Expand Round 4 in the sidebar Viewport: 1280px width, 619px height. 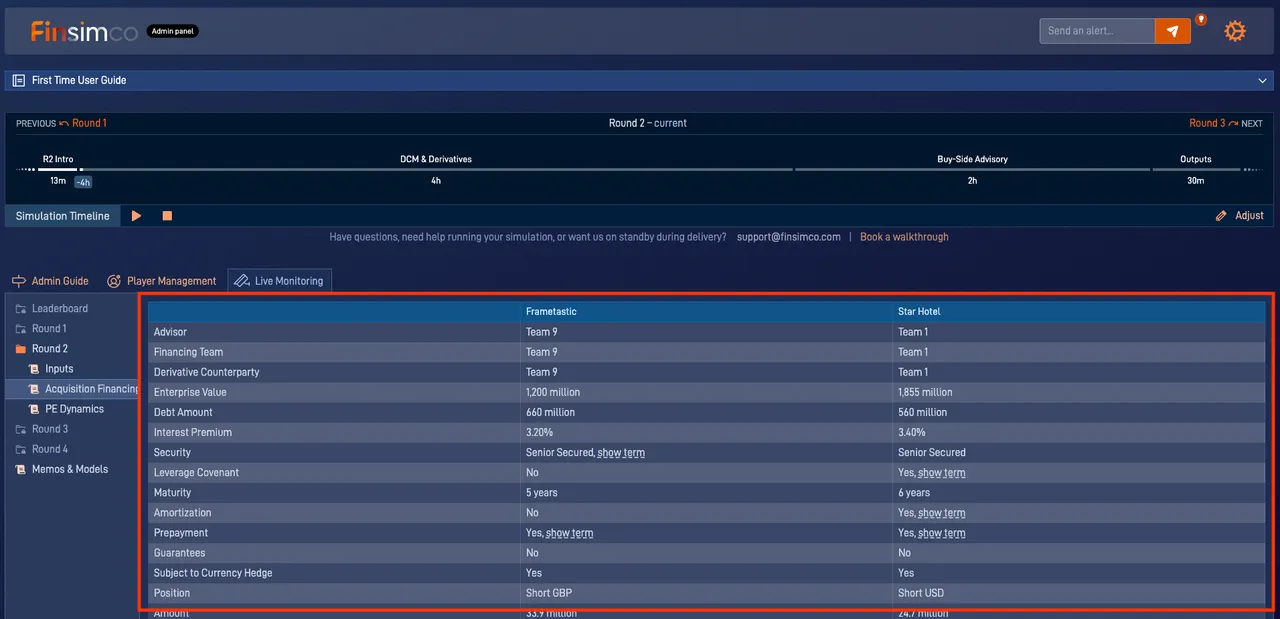pyautogui.click(x=50, y=449)
